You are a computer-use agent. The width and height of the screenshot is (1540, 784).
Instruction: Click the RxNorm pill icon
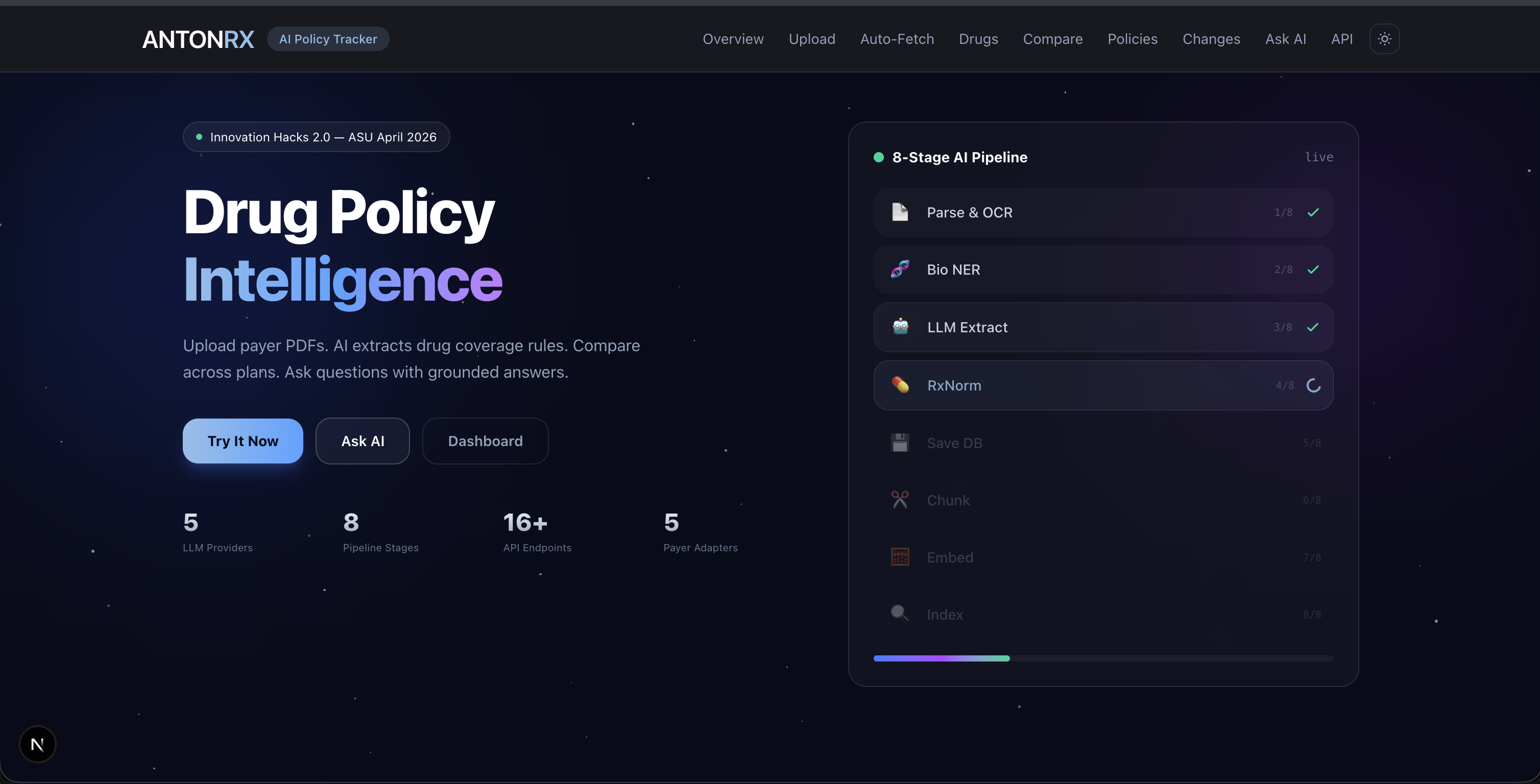(900, 385)
